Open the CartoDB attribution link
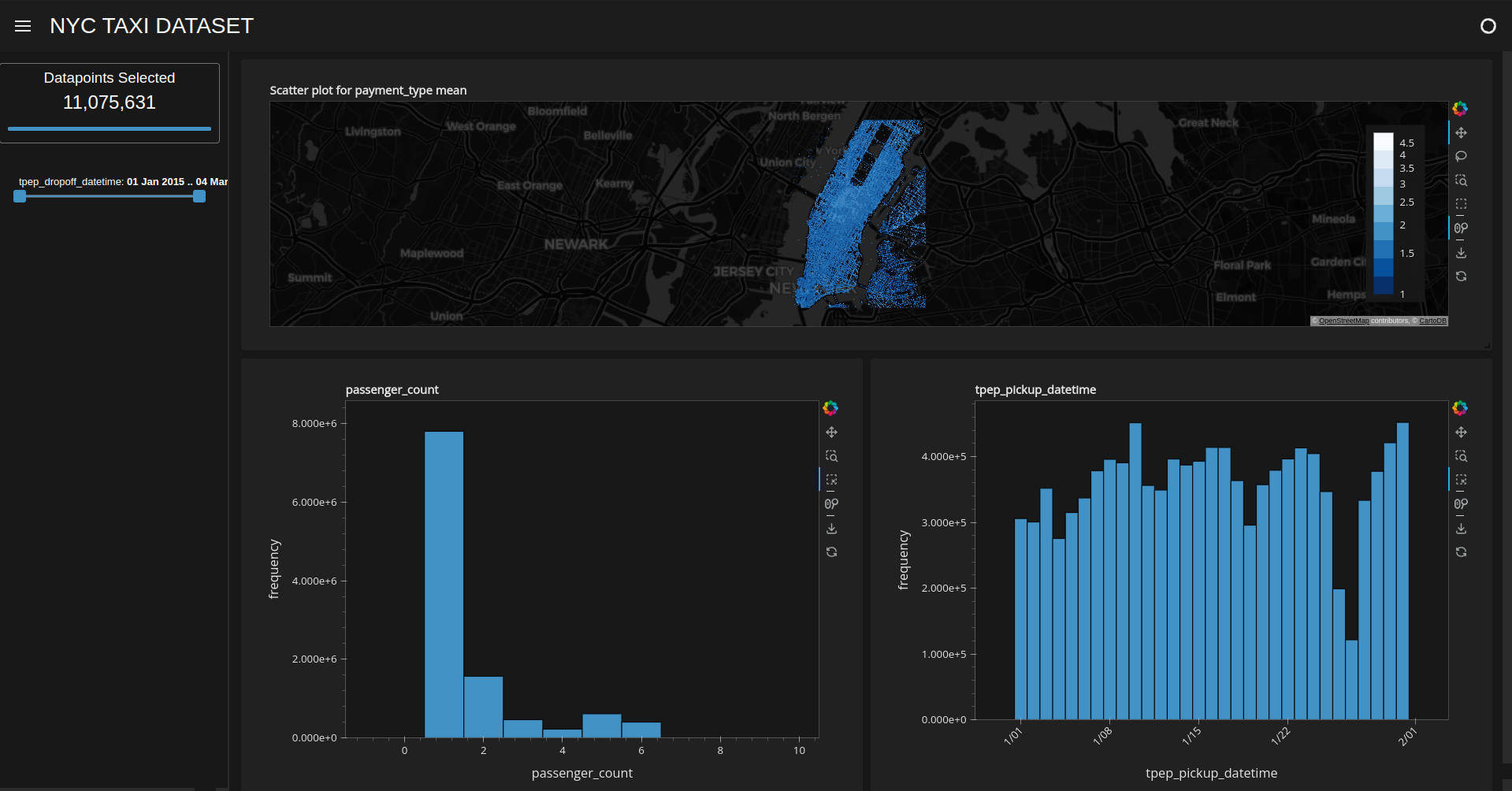The image size is (1512, 791). pos(1432,321)
